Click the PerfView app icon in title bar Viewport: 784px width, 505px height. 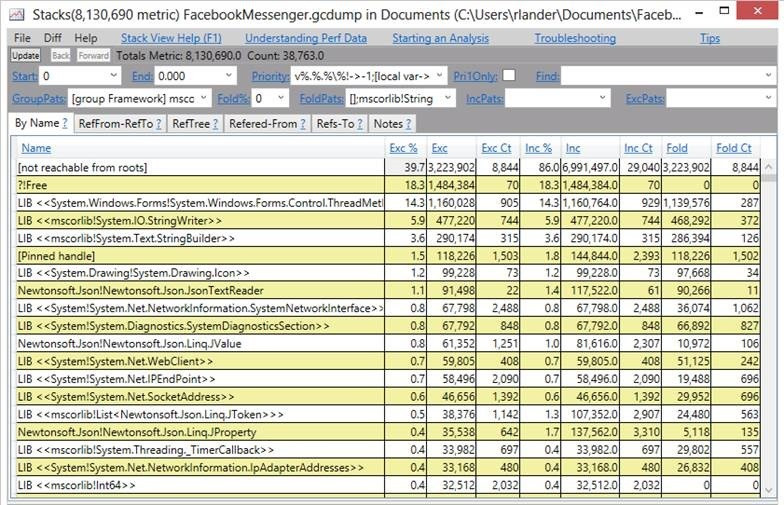(16, 14)
